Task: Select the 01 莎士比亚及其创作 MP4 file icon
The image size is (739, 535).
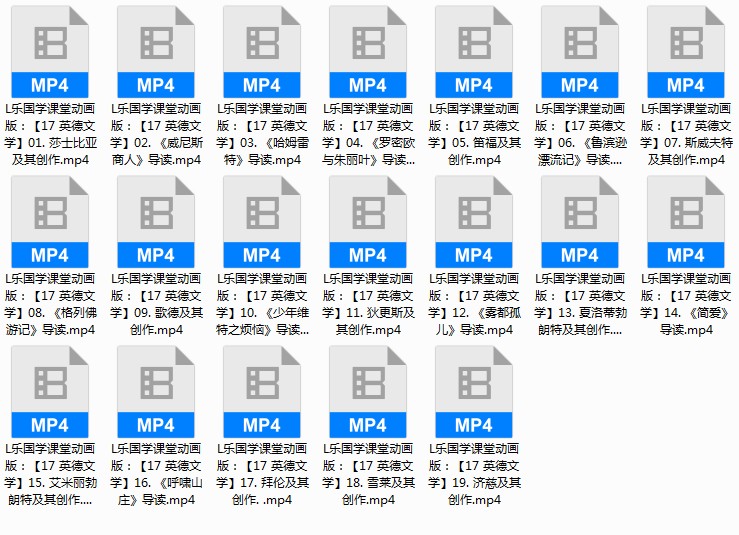Action: pos(50,52)
